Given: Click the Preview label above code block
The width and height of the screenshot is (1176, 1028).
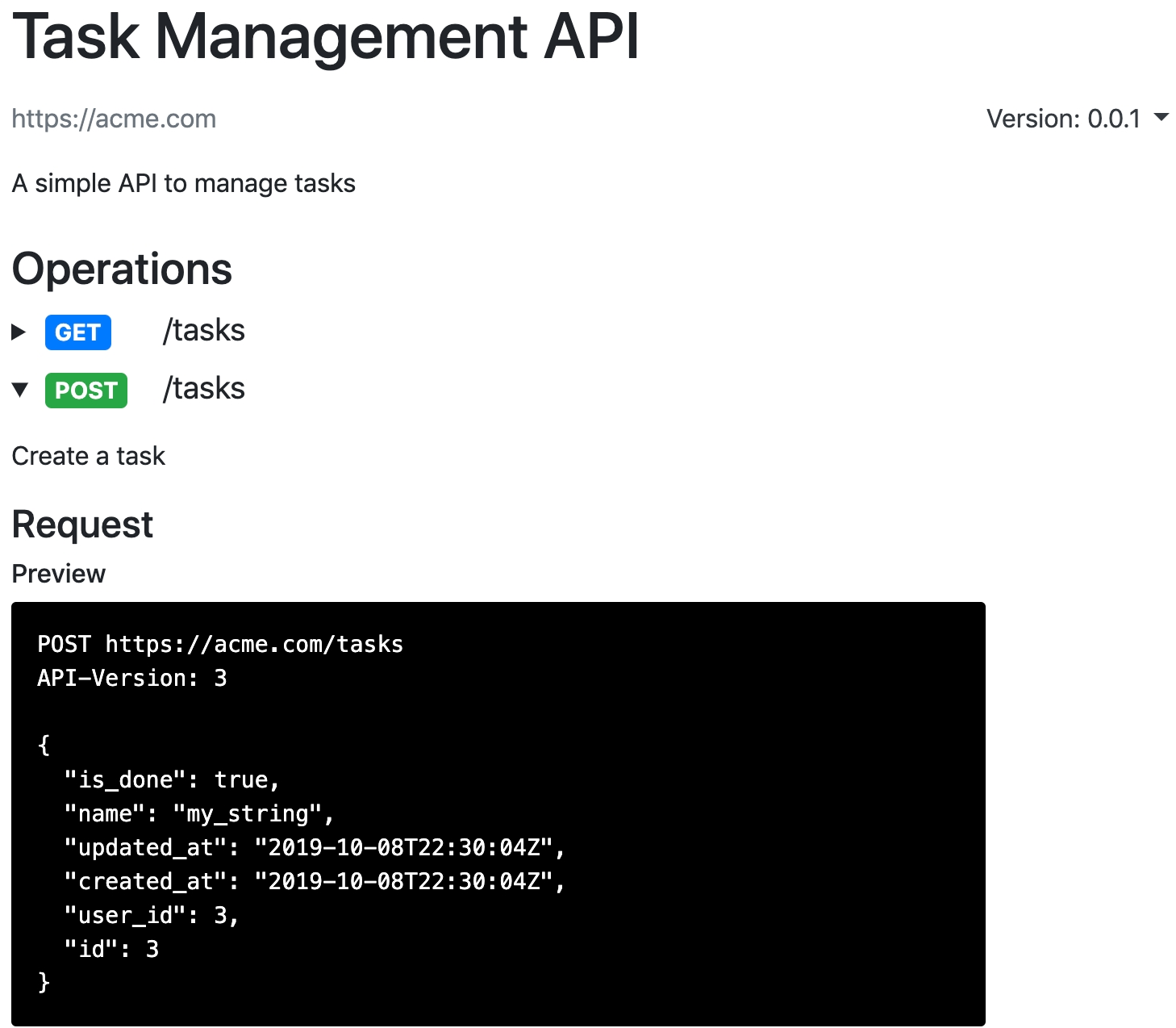Looking at the screenshot, I should [59, 574].
